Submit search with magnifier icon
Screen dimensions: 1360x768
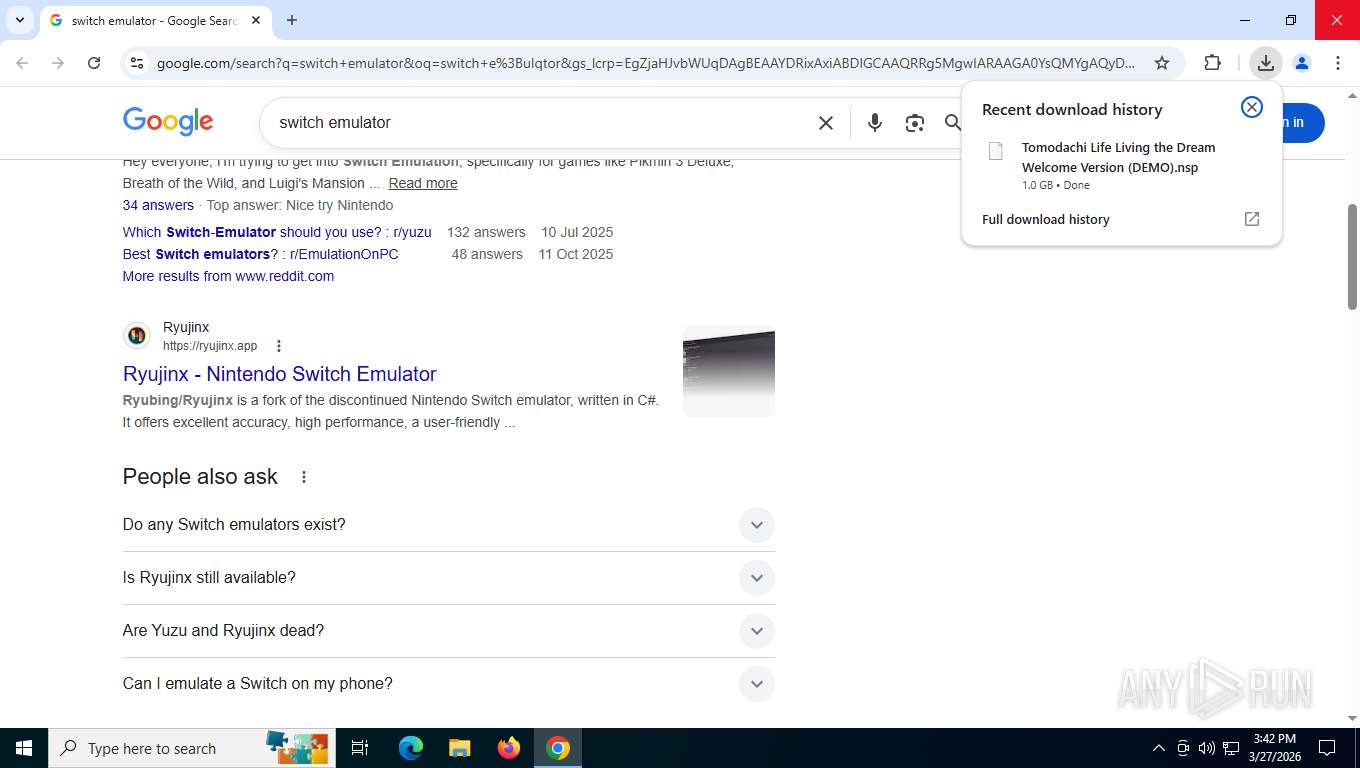953,123
